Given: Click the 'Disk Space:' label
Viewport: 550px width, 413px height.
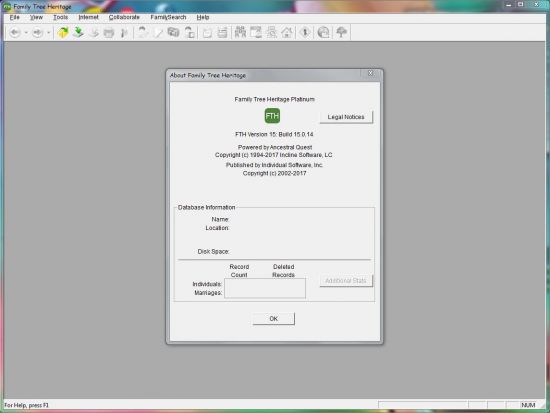Looking at the screenshot, I should coord(213,252).
